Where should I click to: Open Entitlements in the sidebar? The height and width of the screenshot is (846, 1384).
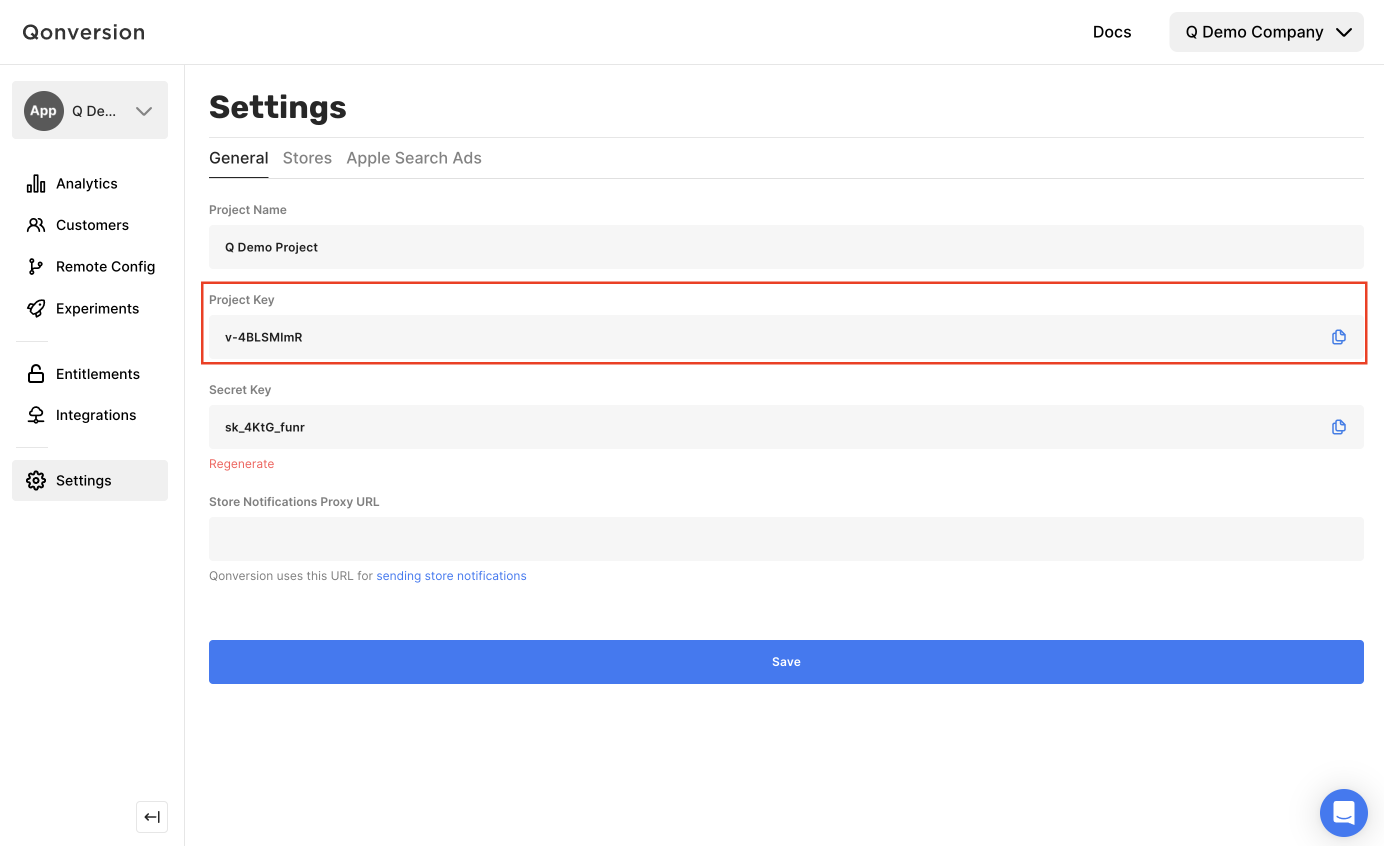click(90, 374)
